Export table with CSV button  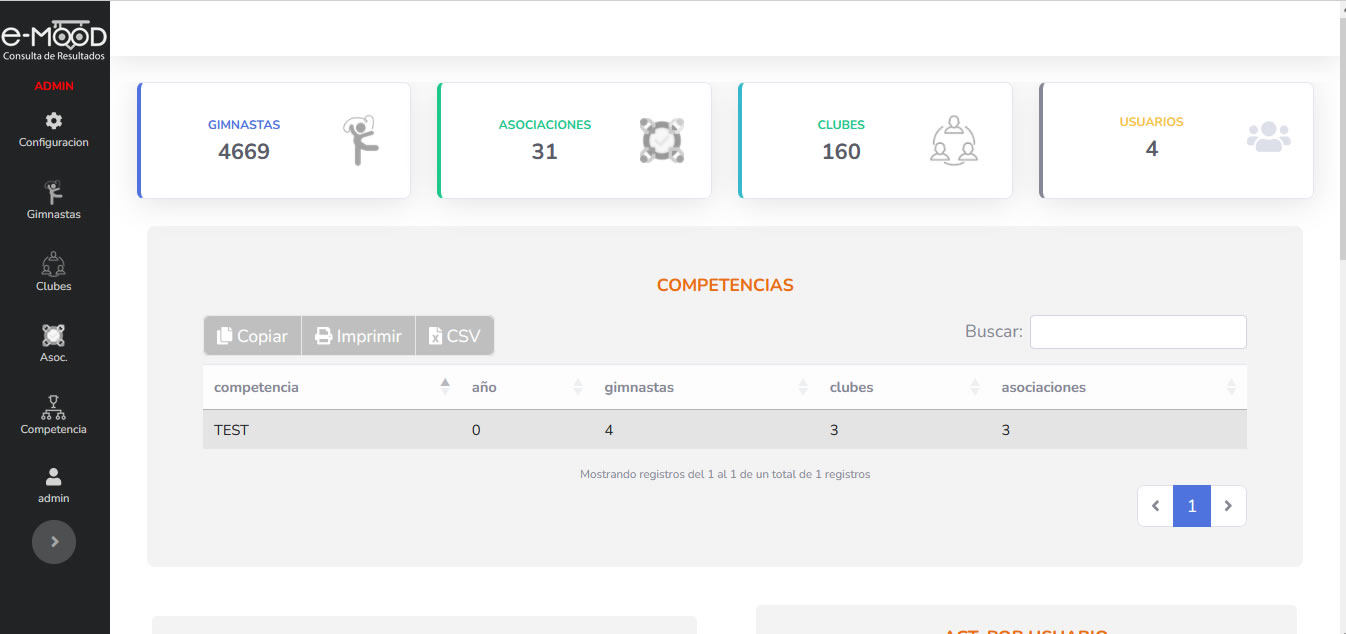click(454, 336)
